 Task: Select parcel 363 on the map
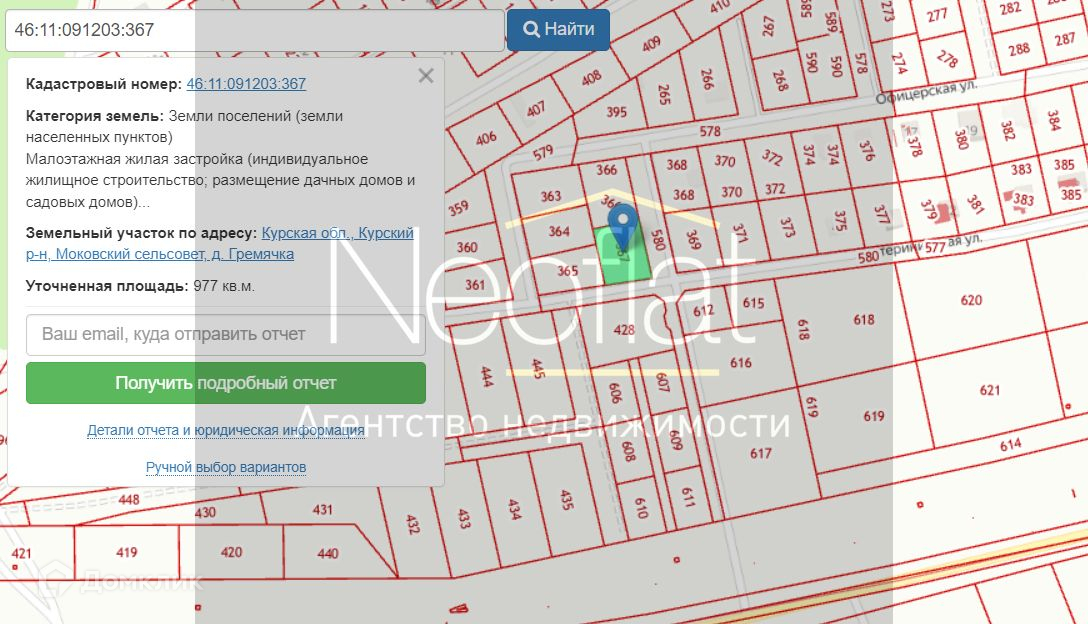550,196
